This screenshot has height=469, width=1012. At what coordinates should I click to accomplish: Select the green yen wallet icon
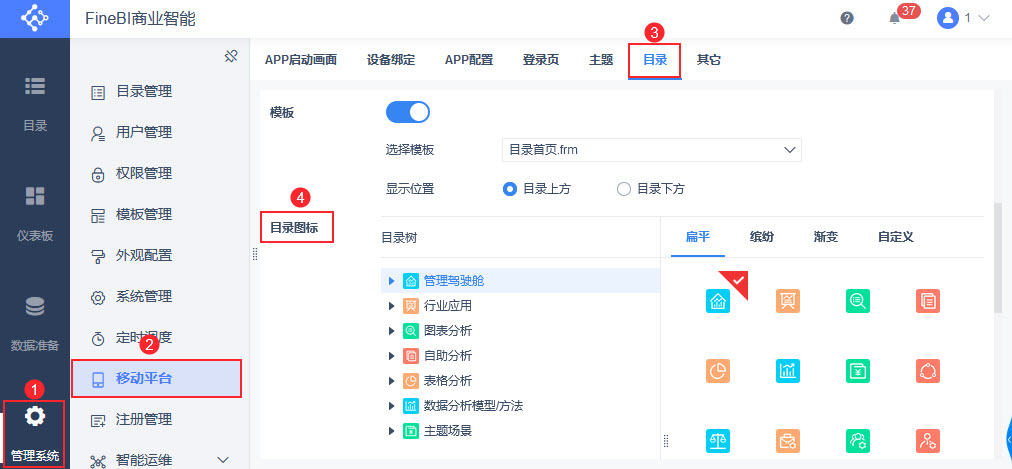point(858,370)
